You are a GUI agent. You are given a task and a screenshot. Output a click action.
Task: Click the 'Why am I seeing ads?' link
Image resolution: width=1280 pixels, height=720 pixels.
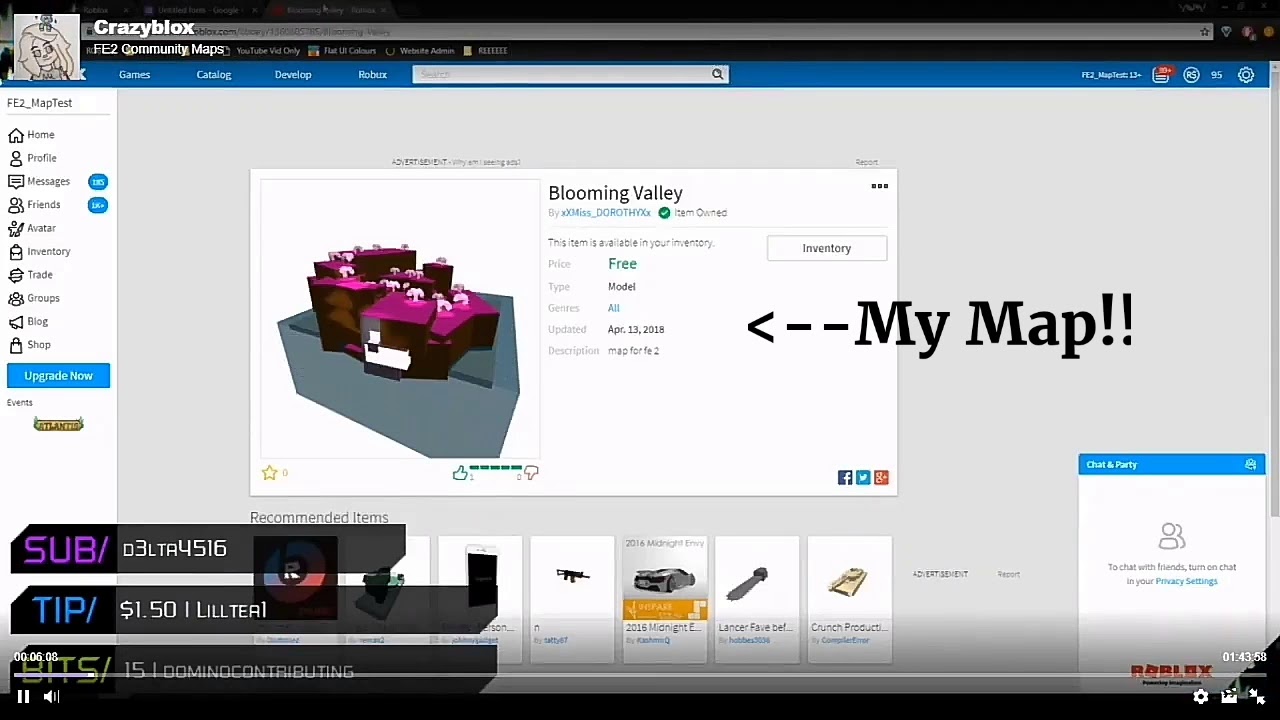point(486,162)
